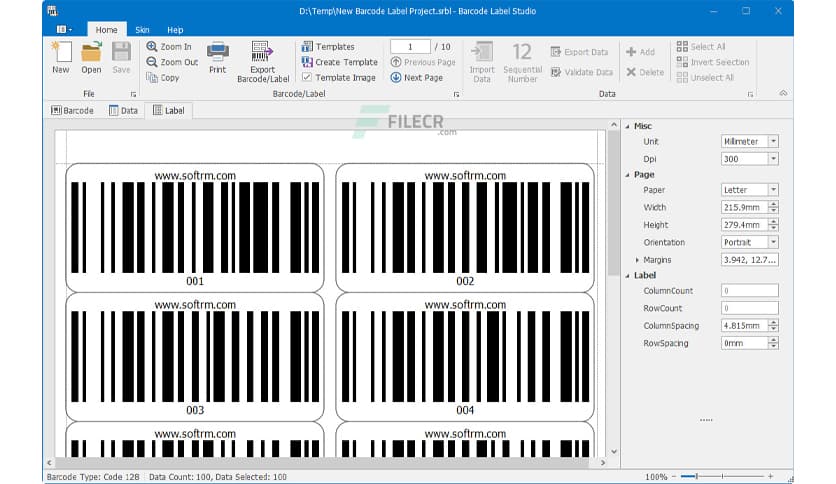The height and width of the screenshot is (484, 836).
Task: Open the File group dialog launcher
Action: [133, 94]
